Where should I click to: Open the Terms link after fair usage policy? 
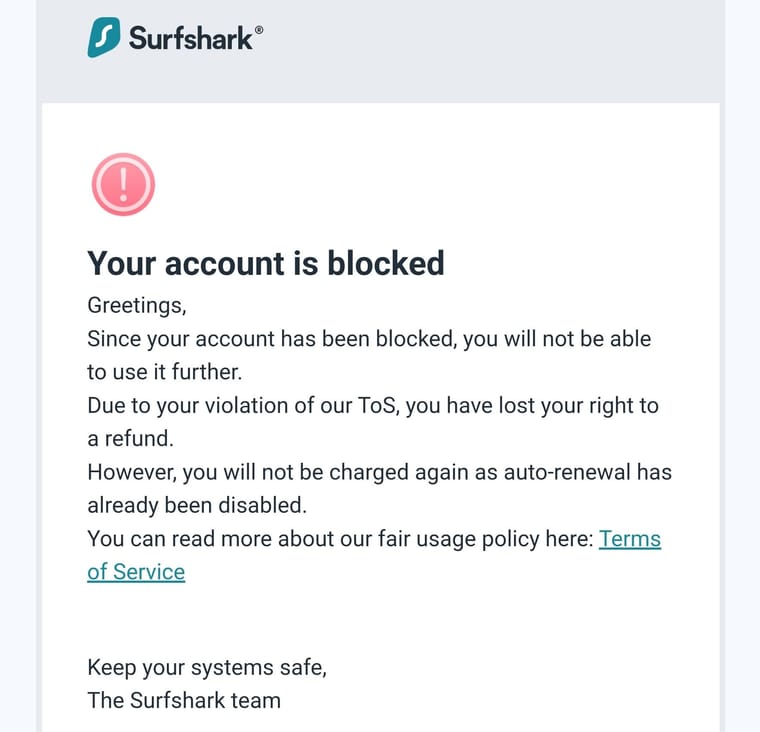(x=630, y=539)
